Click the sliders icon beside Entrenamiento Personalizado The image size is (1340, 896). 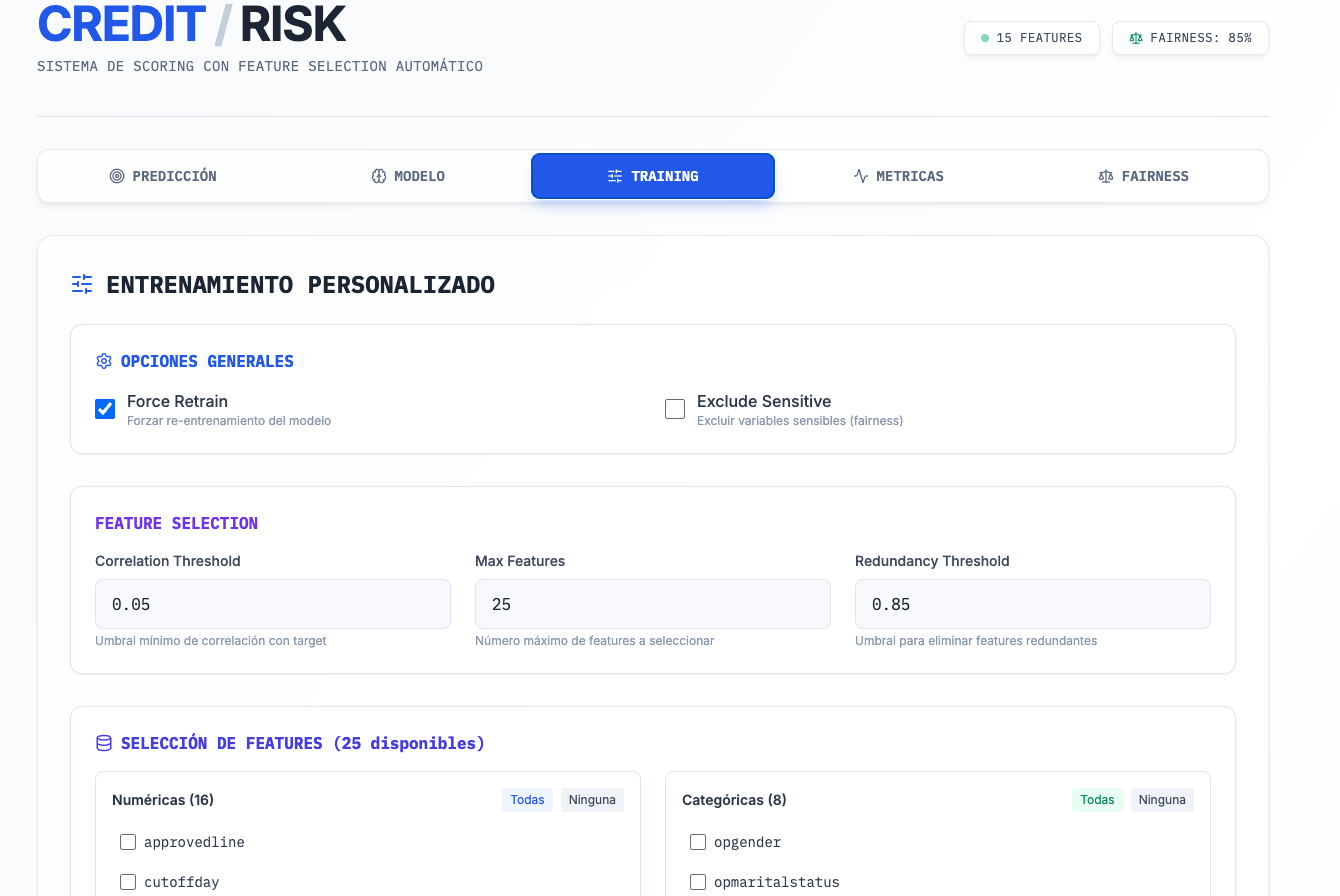point(81,284)
